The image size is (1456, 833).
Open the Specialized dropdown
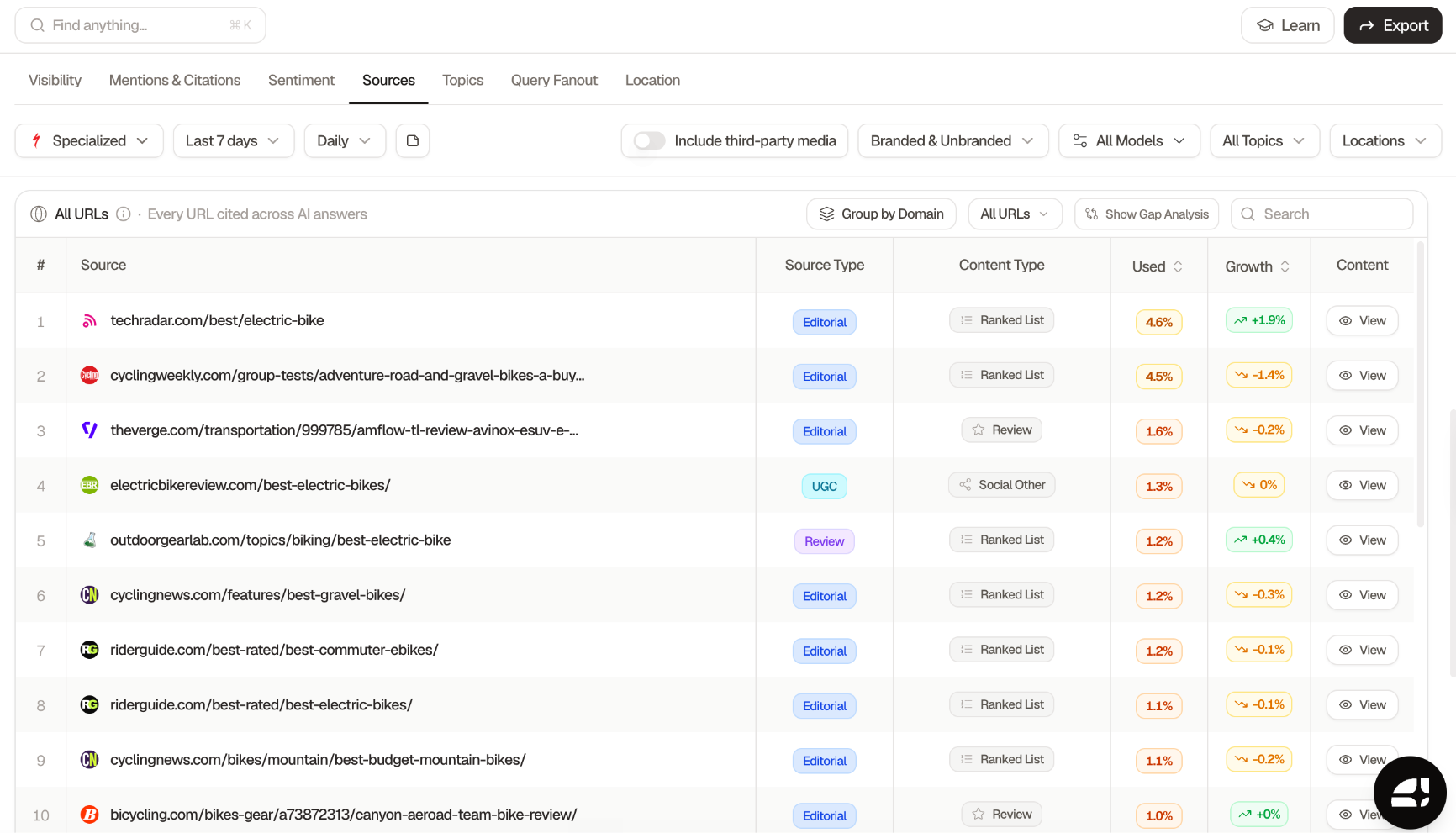pyautogui.click(x=89, y=140)
